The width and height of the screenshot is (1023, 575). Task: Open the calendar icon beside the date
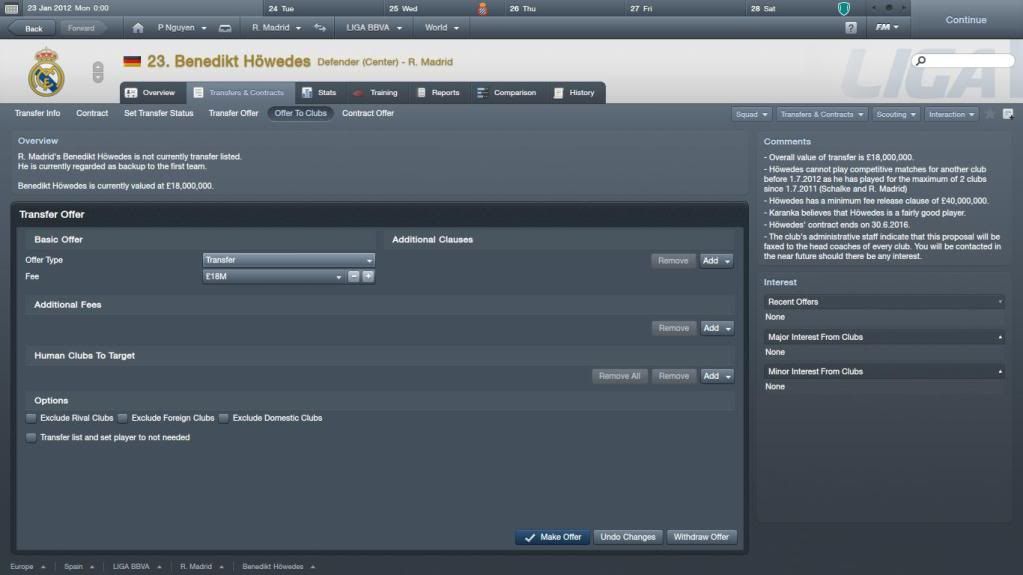click(x=11, y=8)
